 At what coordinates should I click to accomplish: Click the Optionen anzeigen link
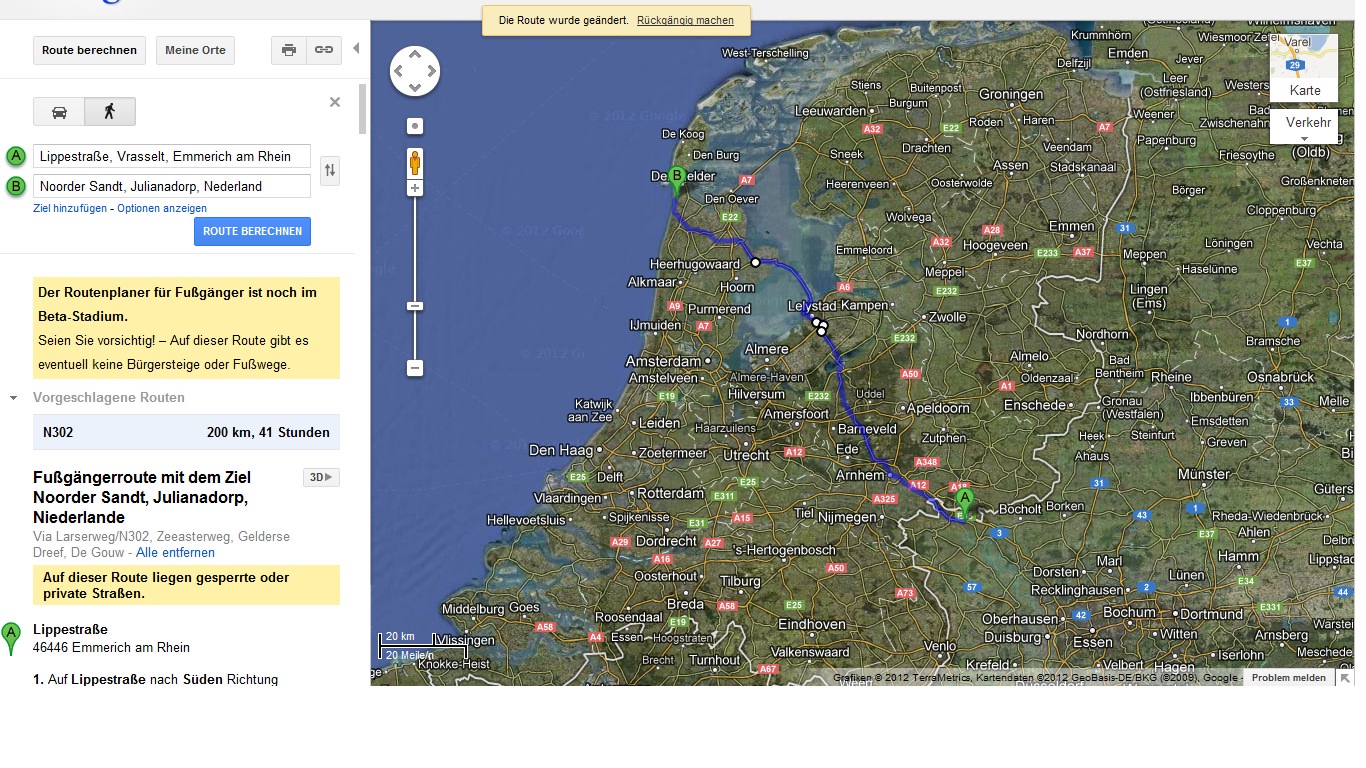click(x=162, y=208)
